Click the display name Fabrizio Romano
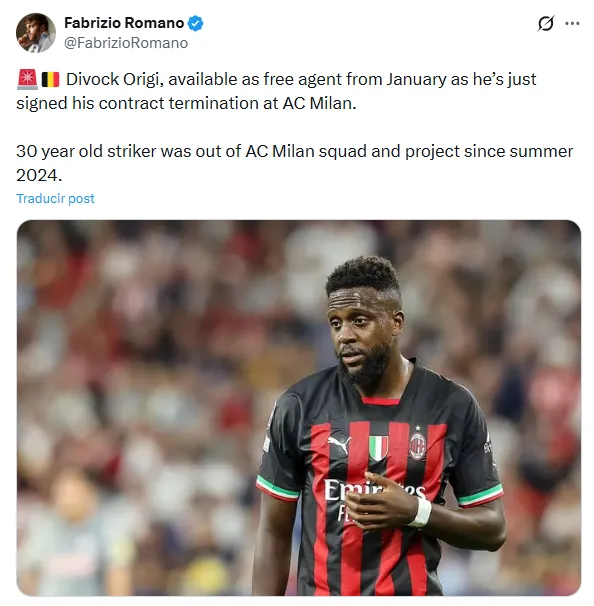This screenshot has height=606, width=594. (x=124, y=23)
